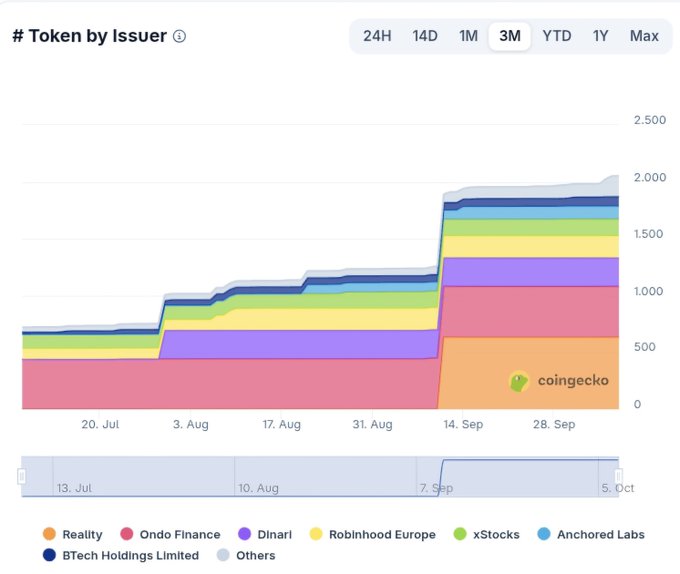Click the 5. Oct label in navigator
680x574 pixels.
(x=618, y=488)
